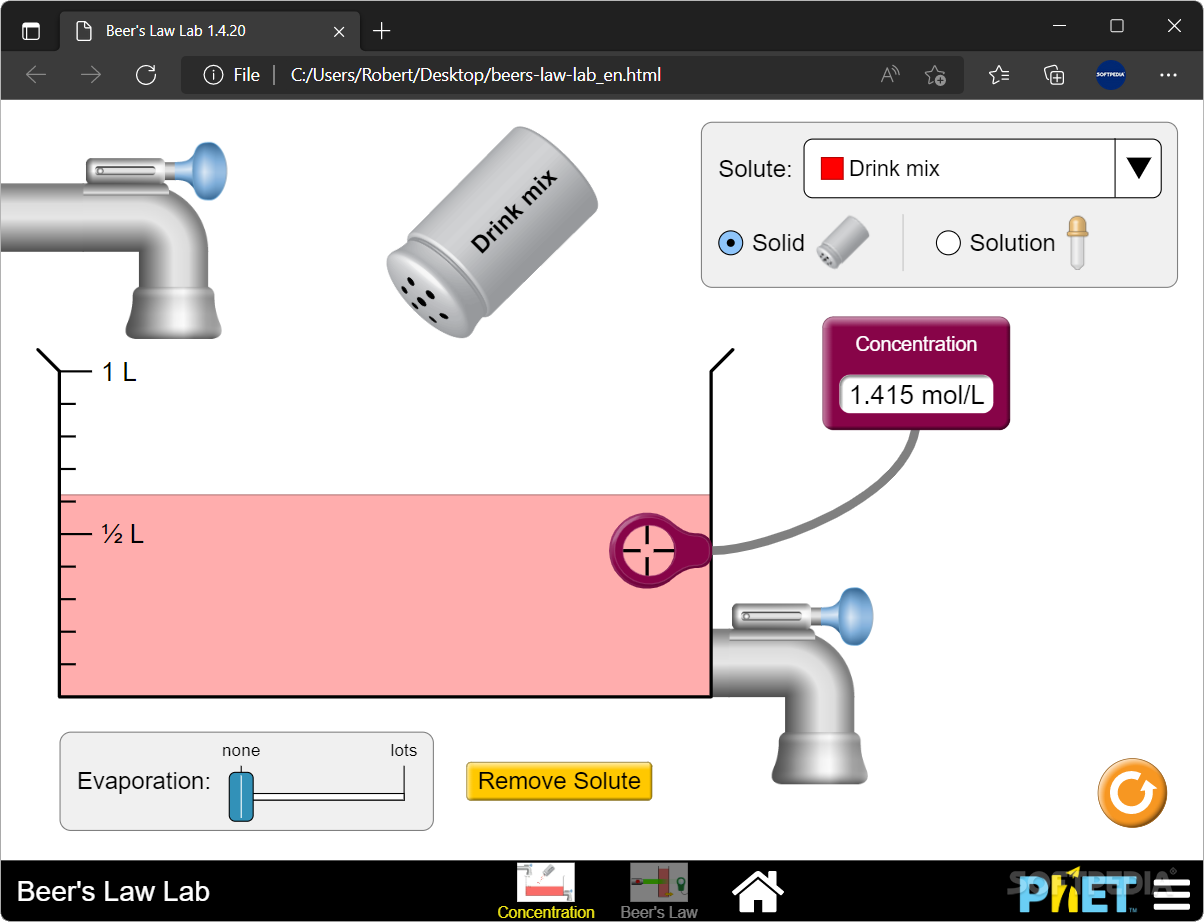Image resolution: width=1204 pixels, height=922 pixels.
Task: Click the browser address bar URL
Action: (476, 75)
